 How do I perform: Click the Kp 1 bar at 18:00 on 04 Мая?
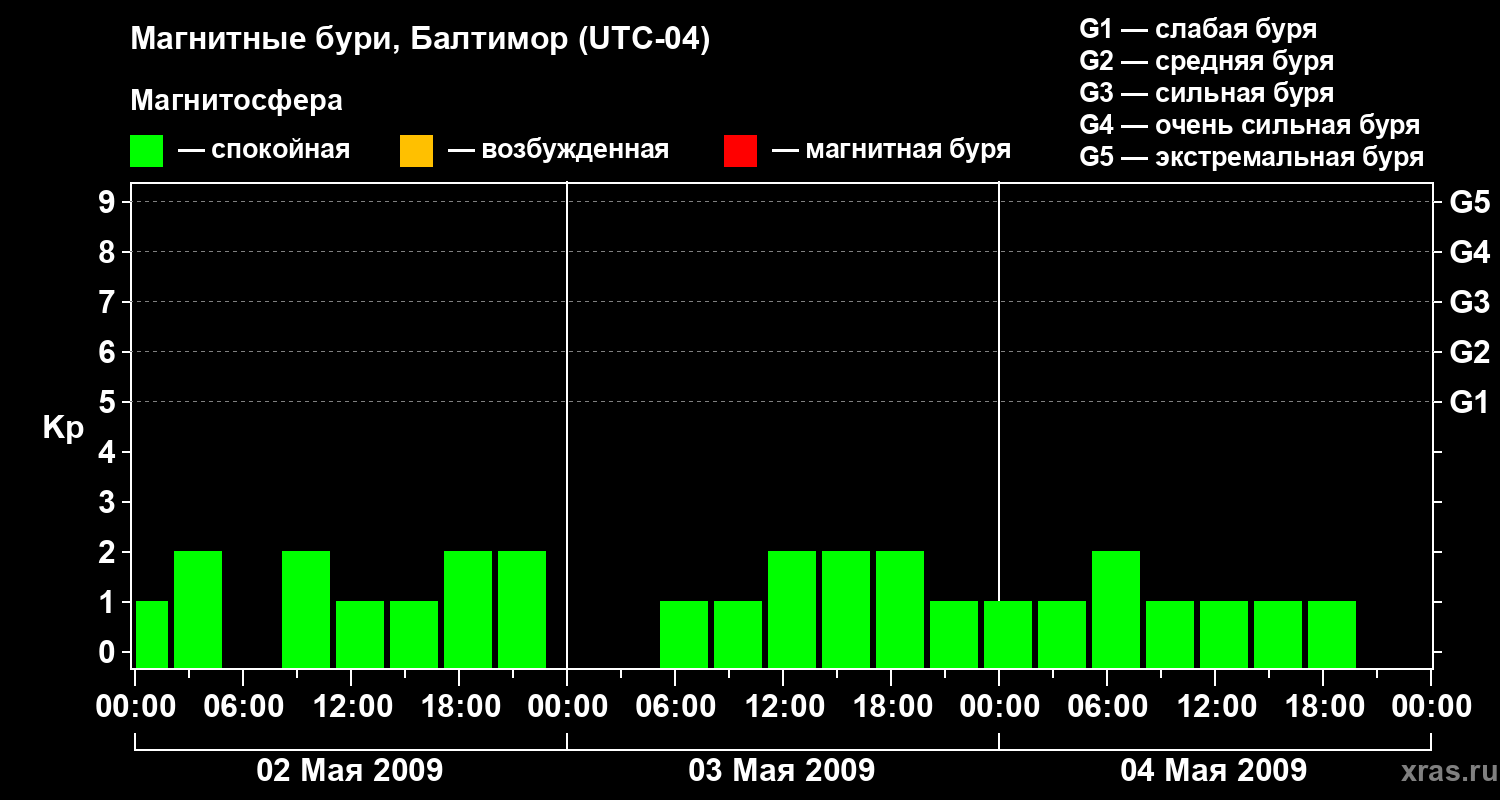[x=1332, y=634]
